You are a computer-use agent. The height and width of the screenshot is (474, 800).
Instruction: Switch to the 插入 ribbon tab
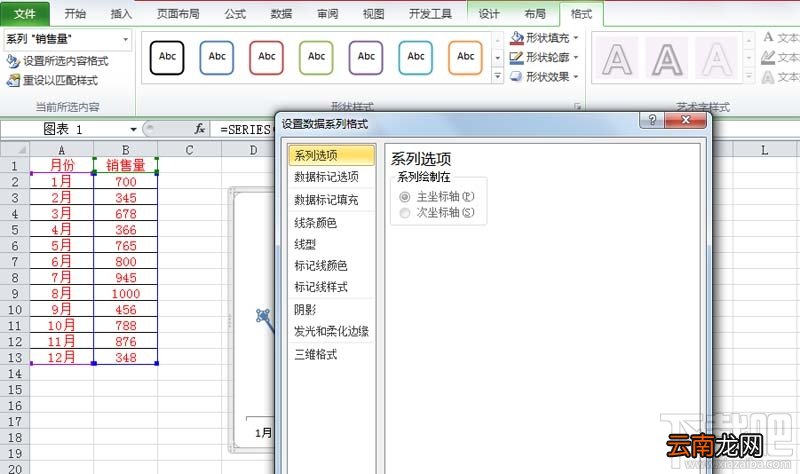click(x=121, y=14)
